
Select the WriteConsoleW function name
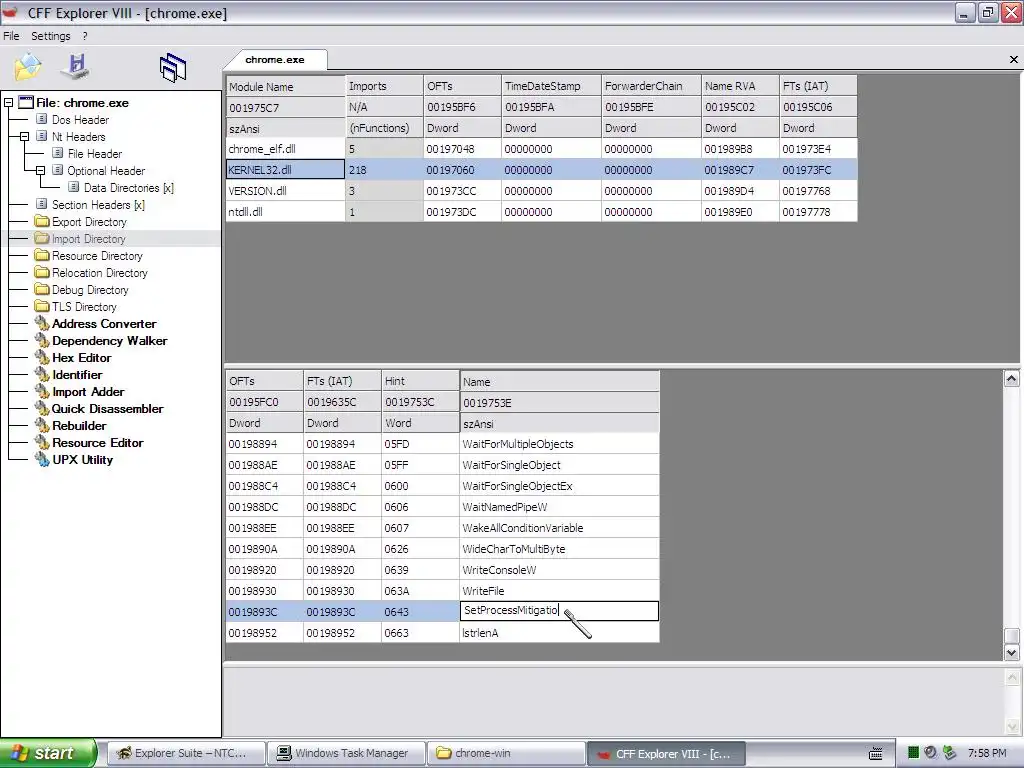[499, 569]
